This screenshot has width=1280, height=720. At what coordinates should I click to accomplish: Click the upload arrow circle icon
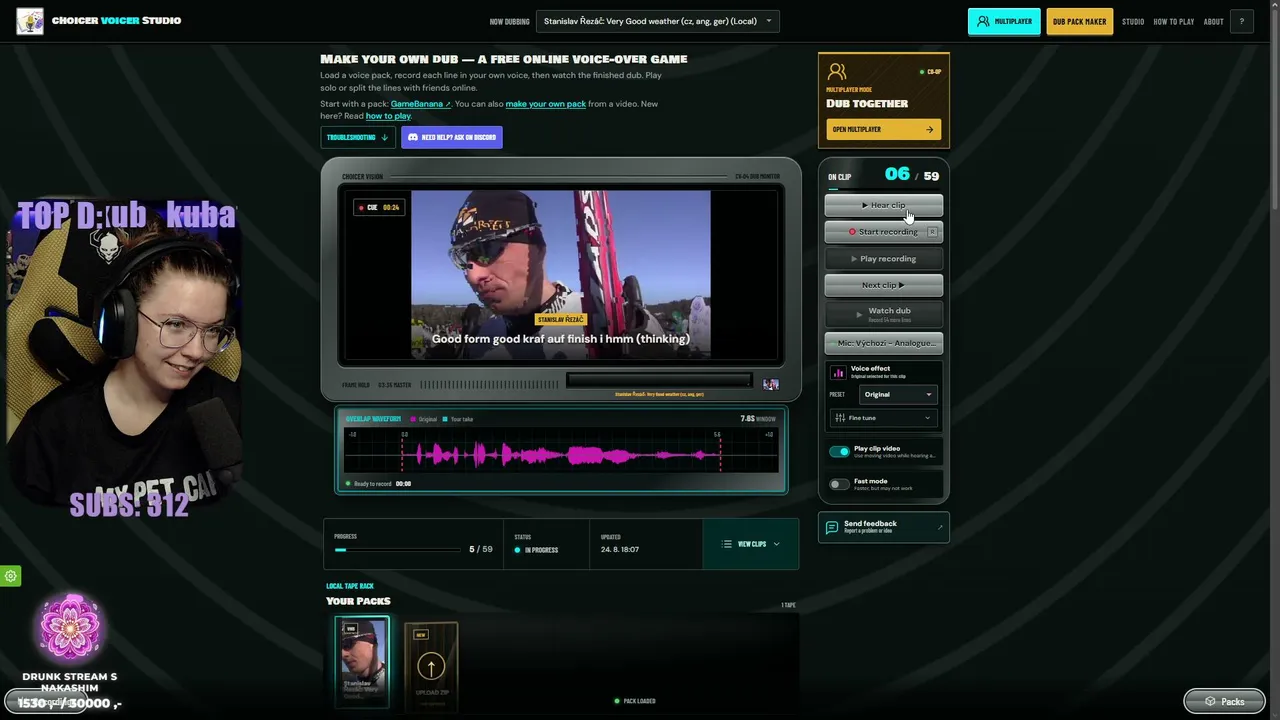click(431, 666)
